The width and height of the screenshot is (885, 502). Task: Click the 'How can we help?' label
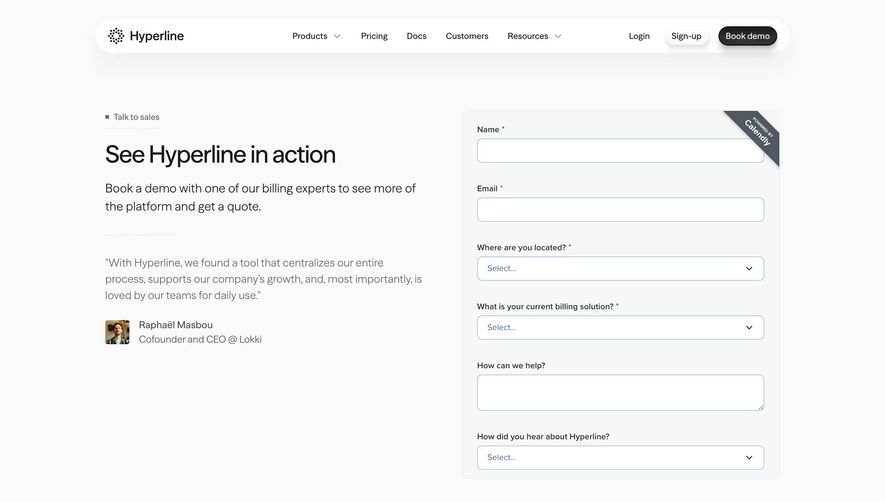click(x=511, y=365)
